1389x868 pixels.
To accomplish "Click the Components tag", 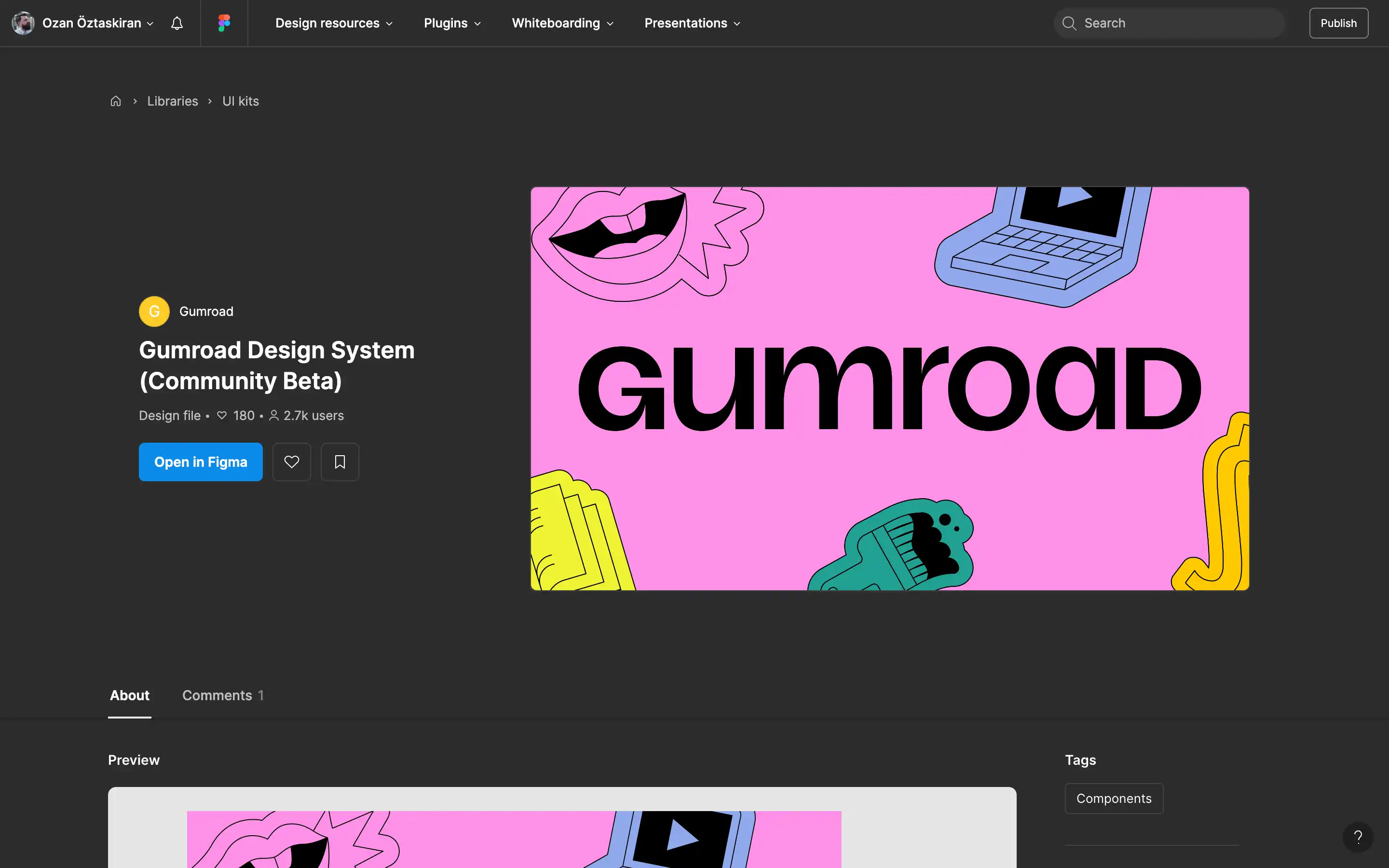I will (1114, 798).
